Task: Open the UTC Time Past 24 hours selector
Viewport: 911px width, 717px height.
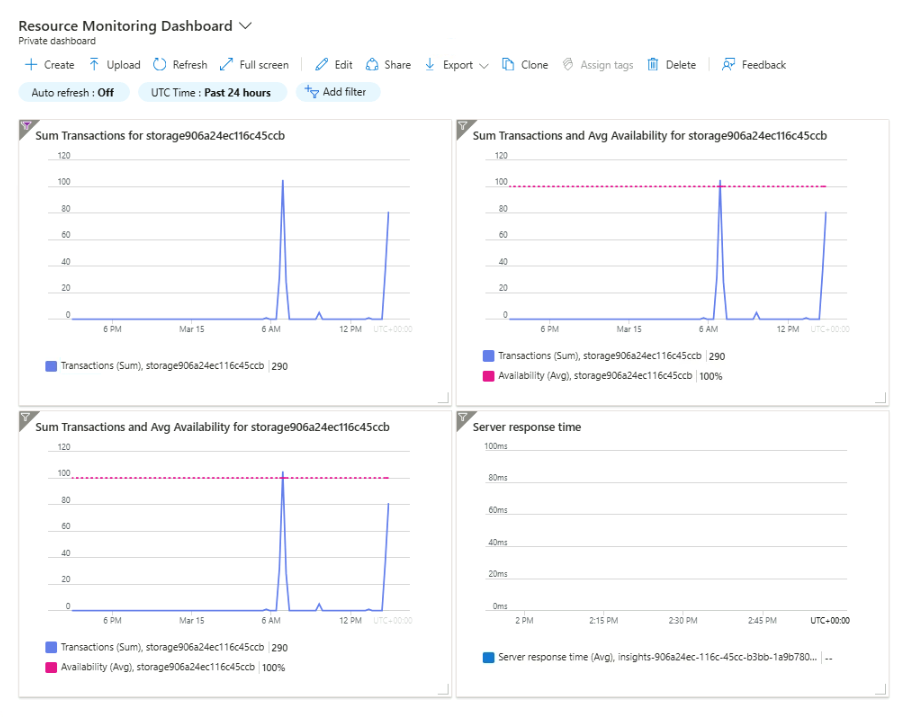Action: [x=211, y=92]
